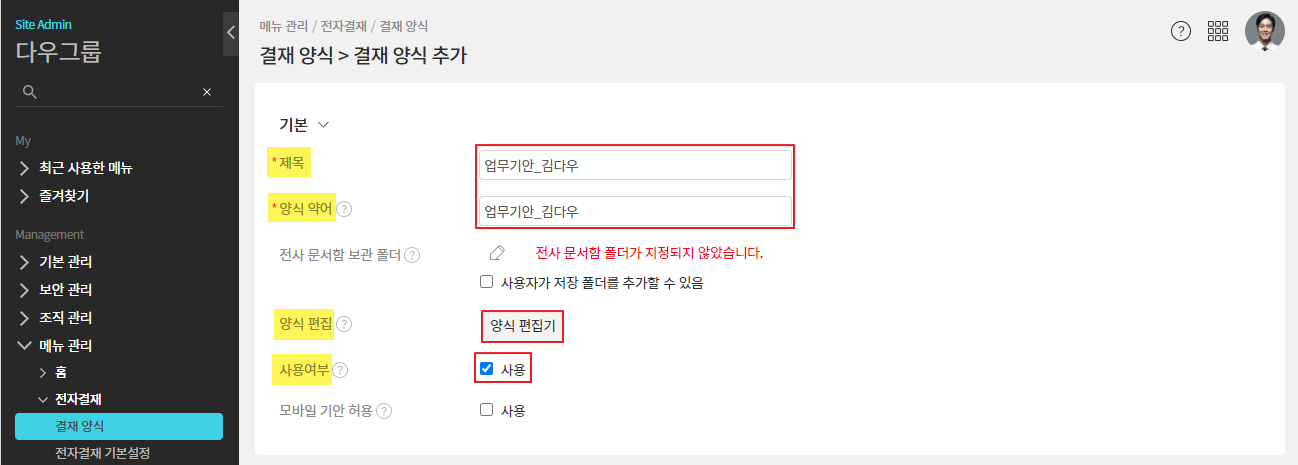Click the user profile avatar

1264,31
